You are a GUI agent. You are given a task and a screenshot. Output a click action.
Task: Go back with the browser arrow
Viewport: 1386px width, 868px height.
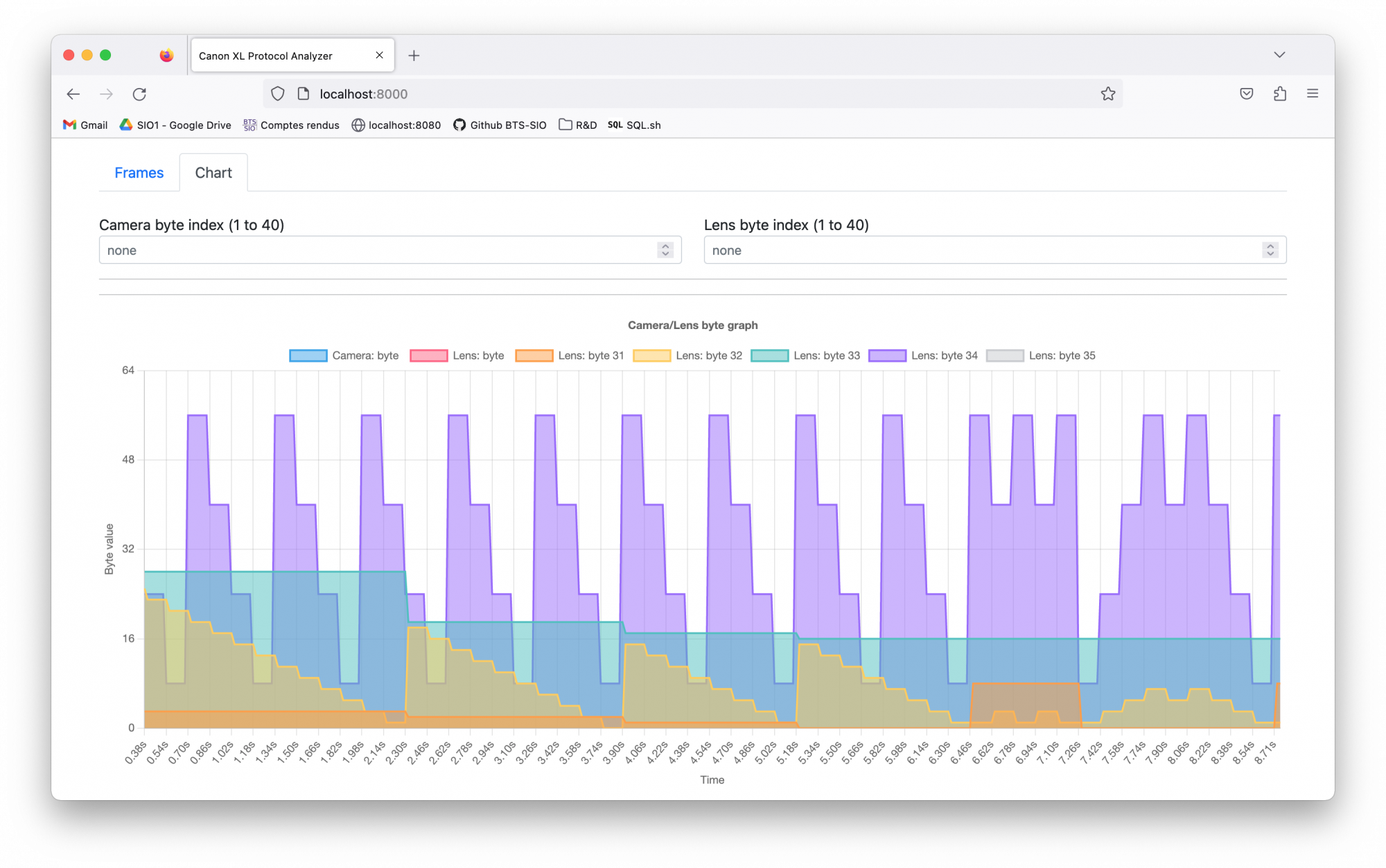[73, 94]
